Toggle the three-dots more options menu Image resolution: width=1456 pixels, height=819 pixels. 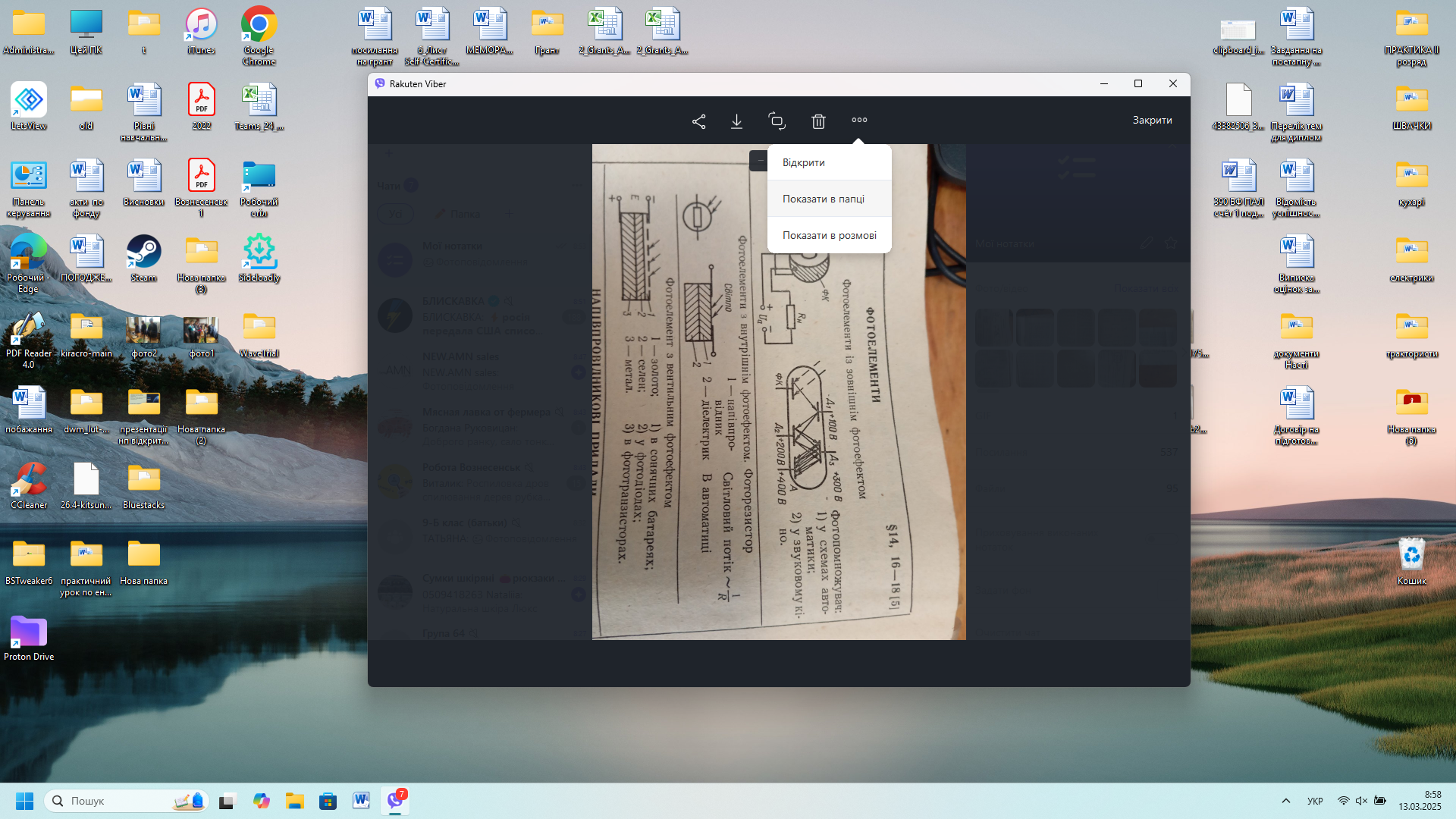pos(858,120)
